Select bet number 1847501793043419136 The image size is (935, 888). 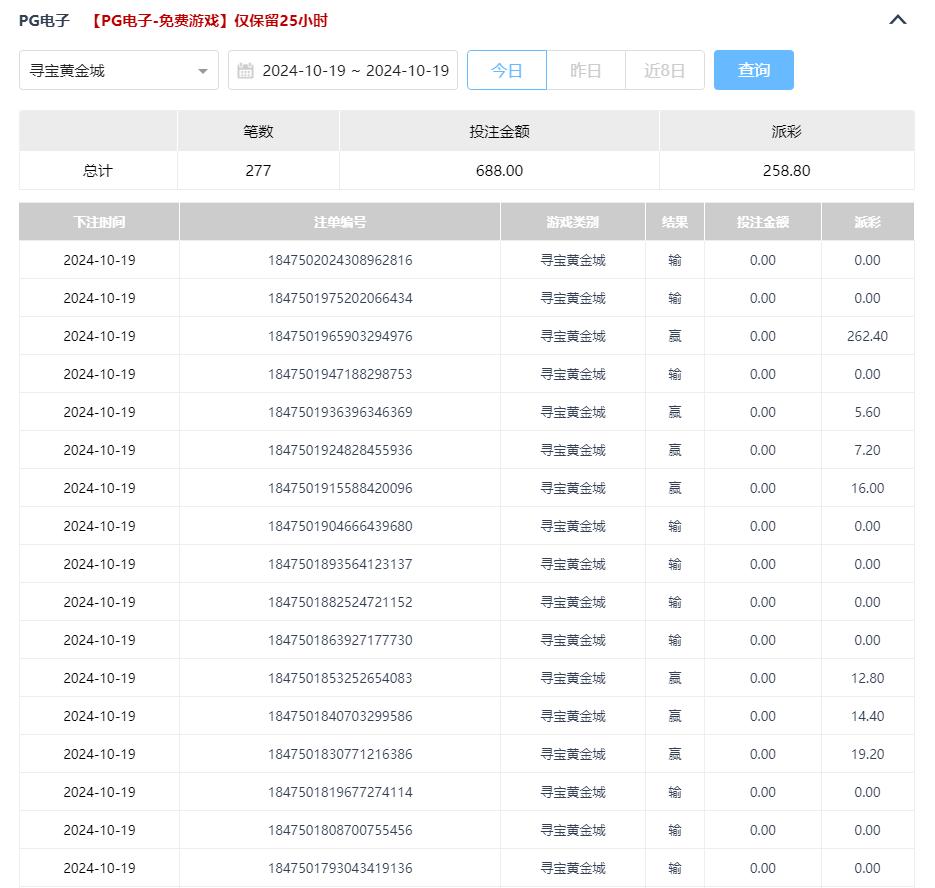(340, 868)
